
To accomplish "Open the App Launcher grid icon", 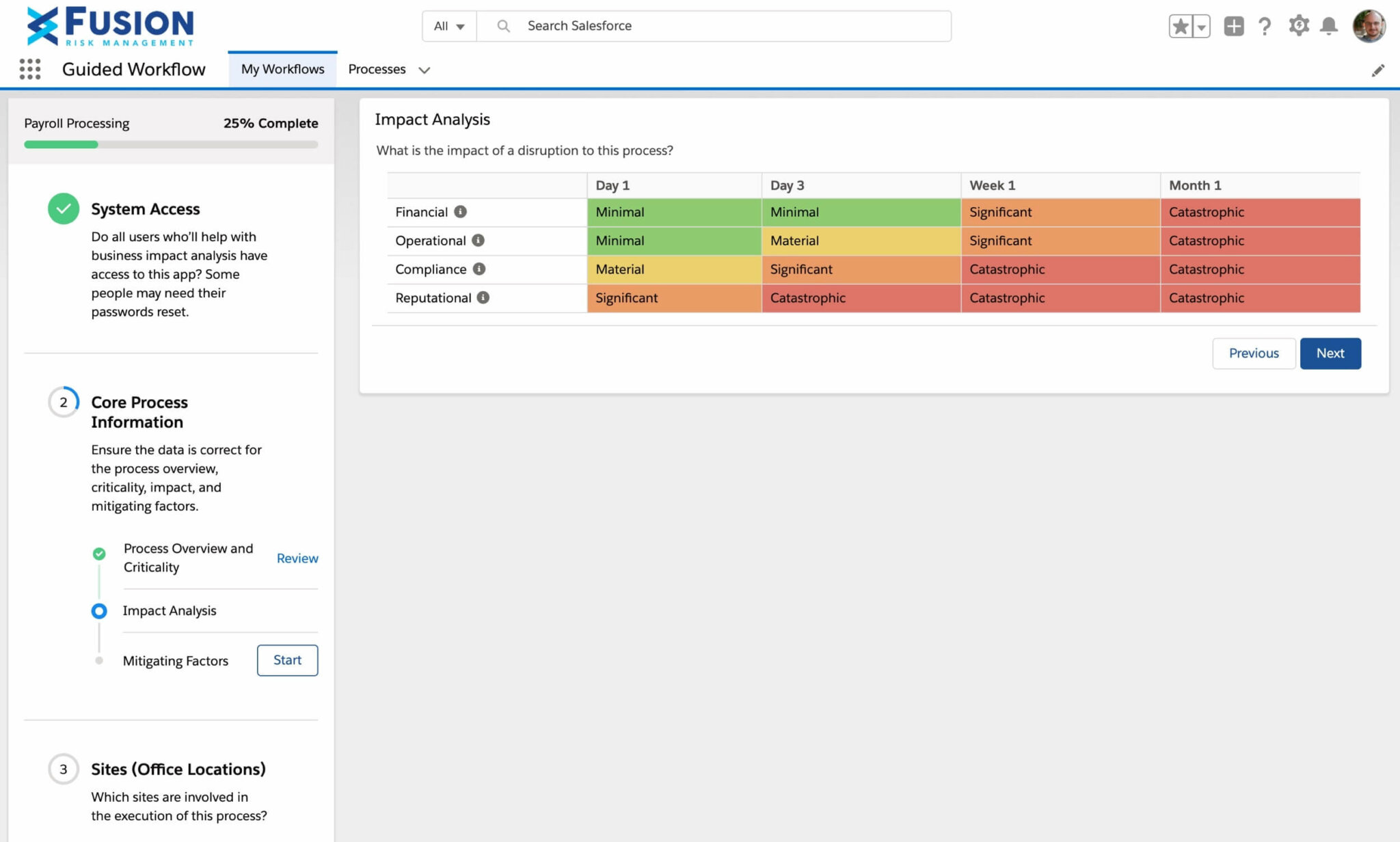I will 30,69.
